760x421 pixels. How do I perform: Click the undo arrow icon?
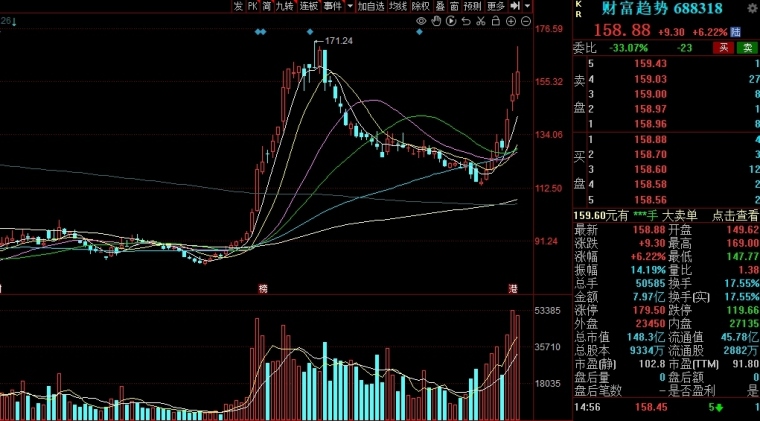click(x=466, y=21)
